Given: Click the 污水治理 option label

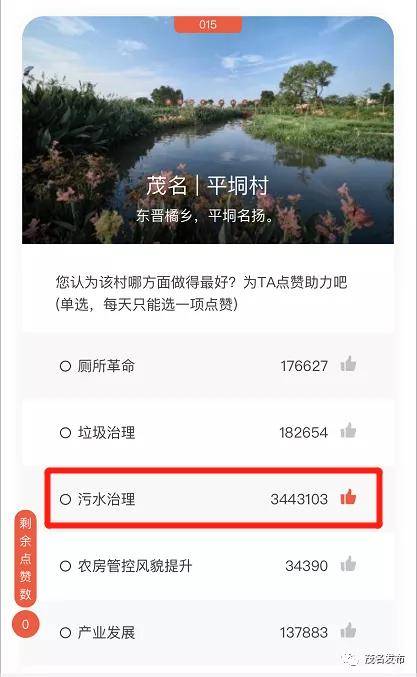Looking at the screenshot, I should (x=106, y=500).
